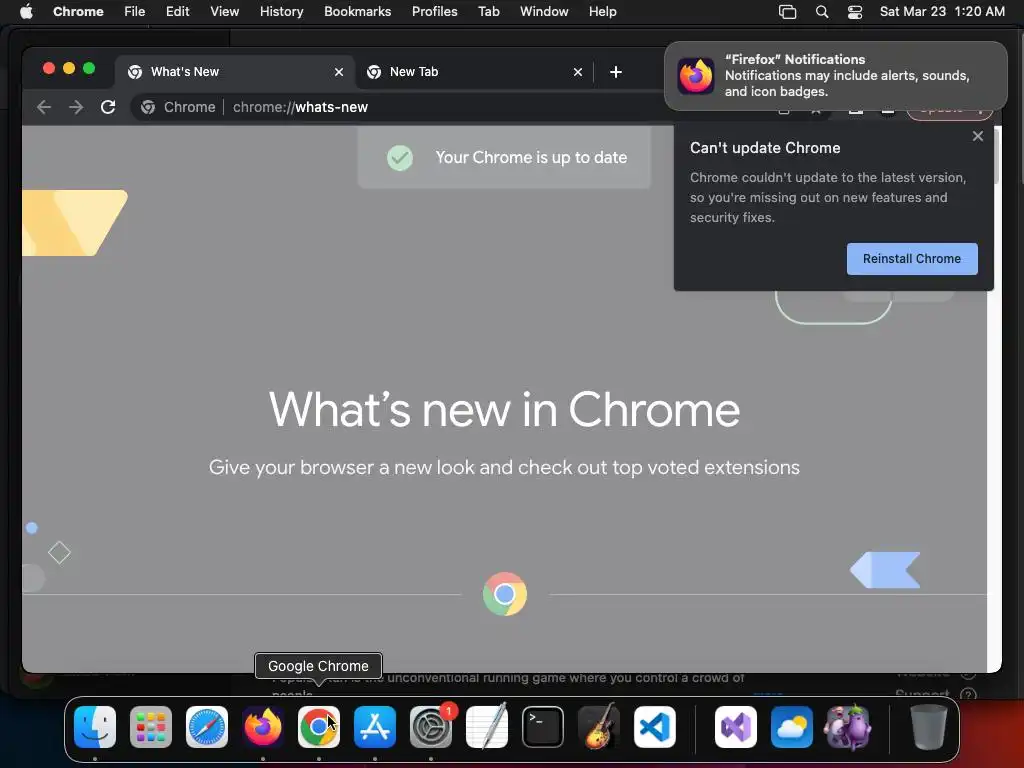Click the Chrome site info icon
1024x768 pixels.
[x=148, y=107]
